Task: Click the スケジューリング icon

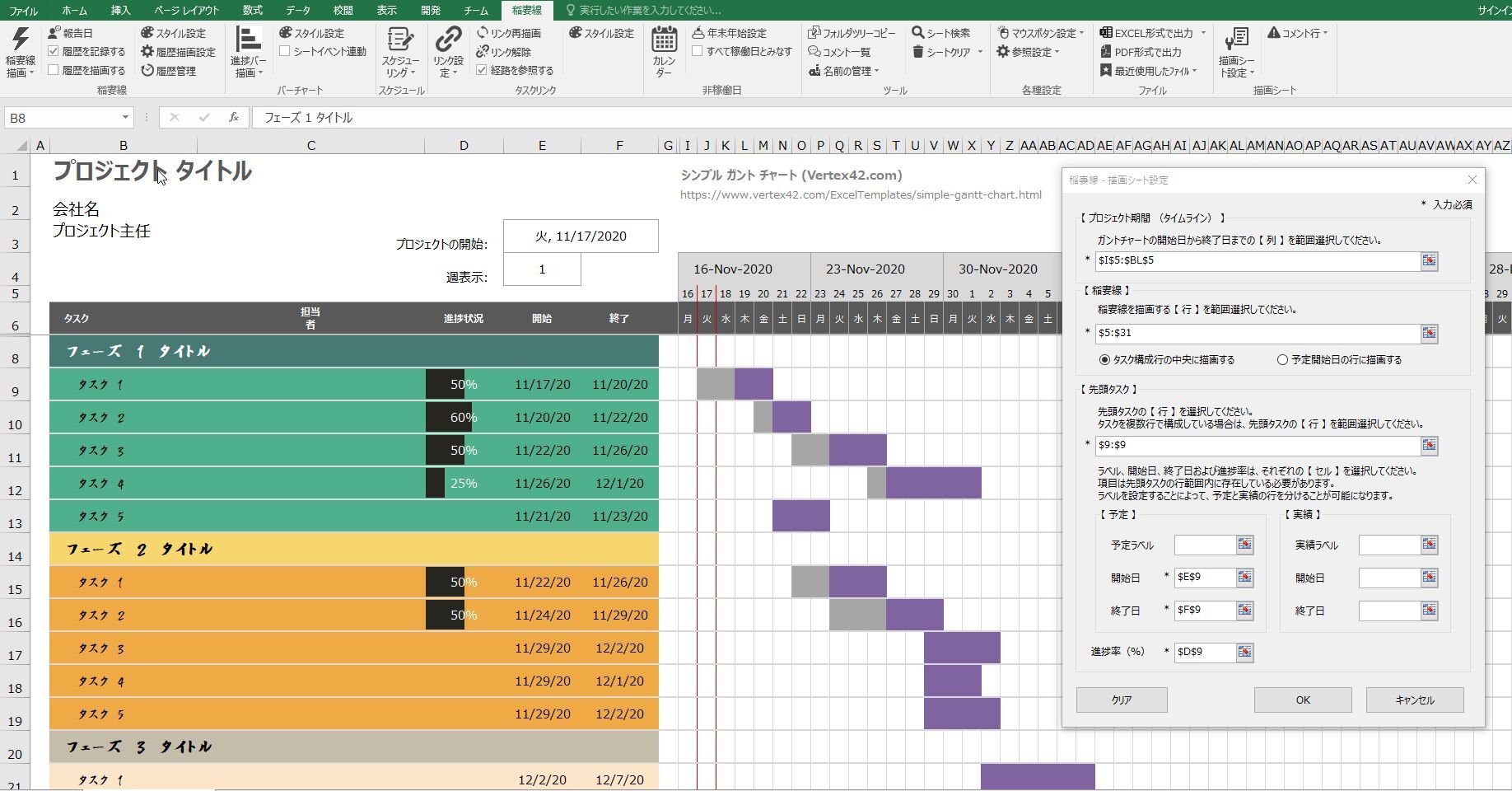Action: pos(400,40)
